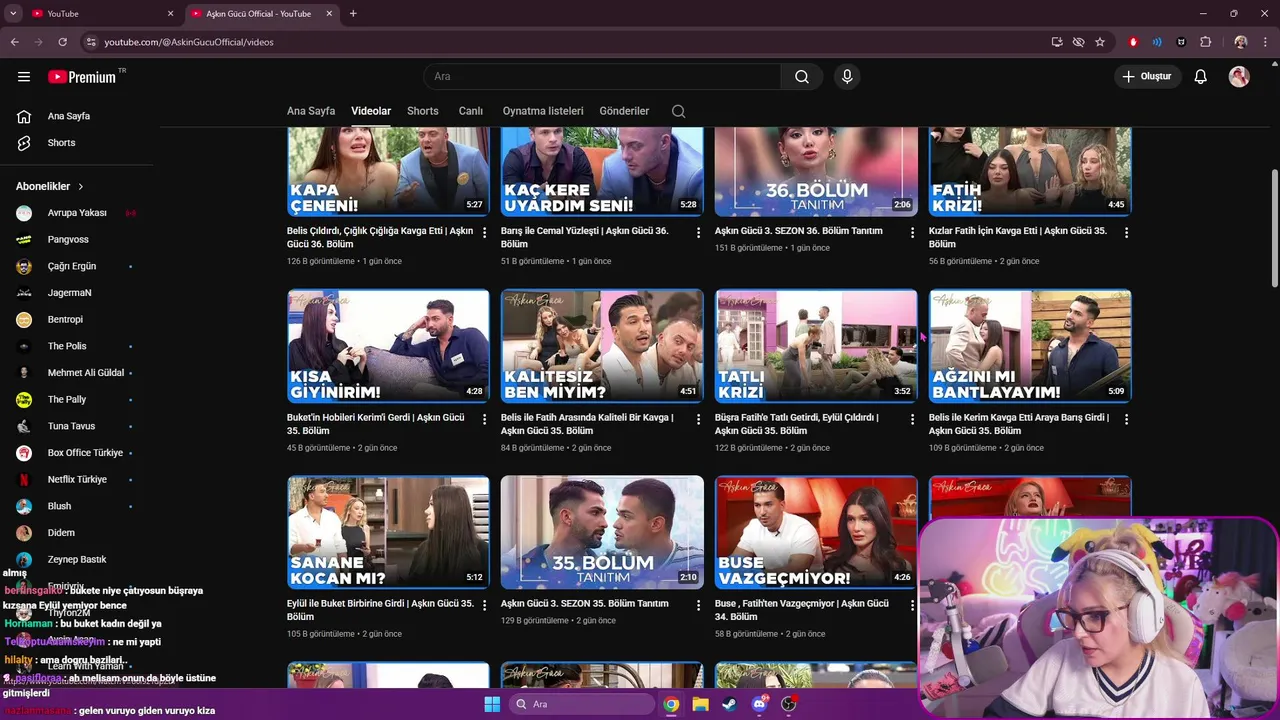Open the notifications bell

pos(1201,77)
